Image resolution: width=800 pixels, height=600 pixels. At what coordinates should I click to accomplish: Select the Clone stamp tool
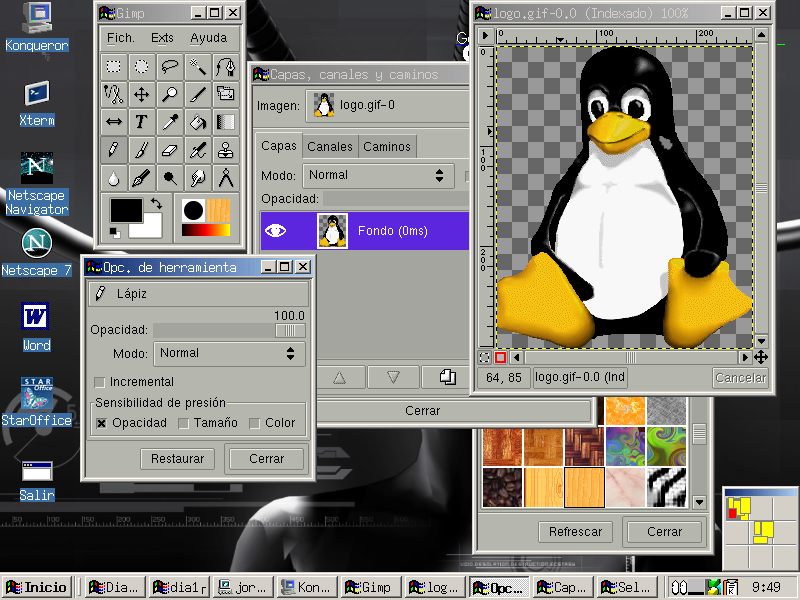(x=226, y=150)
